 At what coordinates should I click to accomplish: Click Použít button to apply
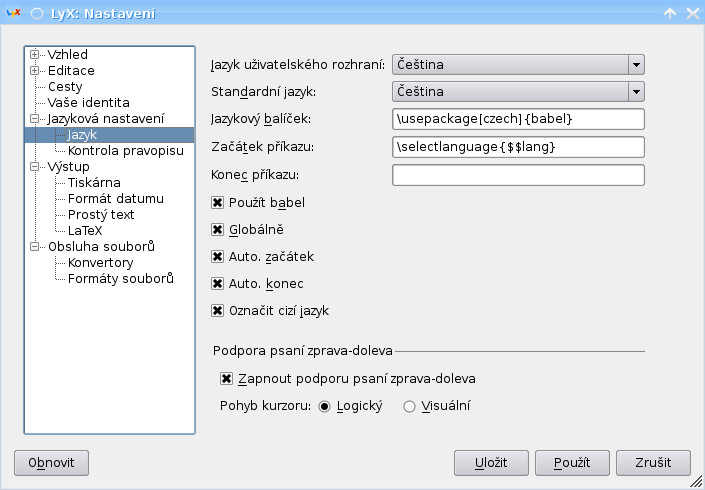(x=572, y=463)
